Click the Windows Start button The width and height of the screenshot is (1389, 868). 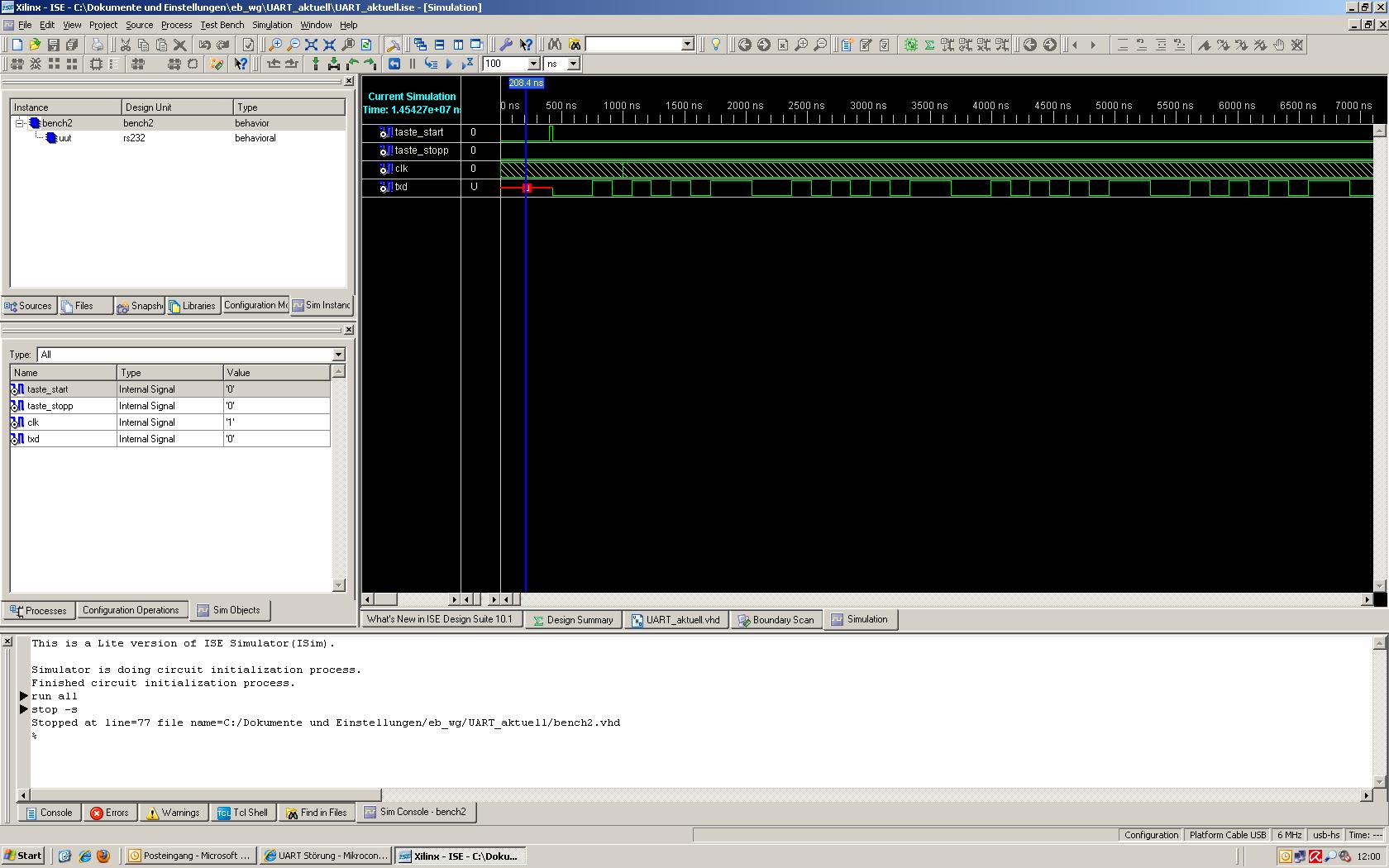pyautogui.click(x=23, y=856)
